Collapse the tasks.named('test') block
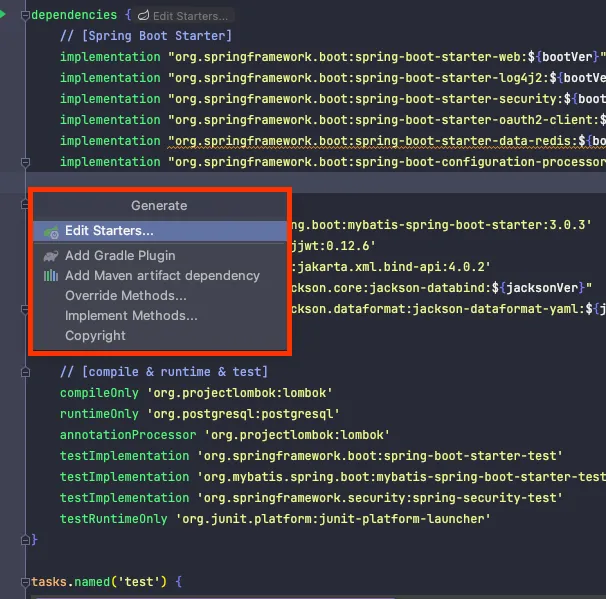Image resolution: width=606 pixels, height=599 pixels. click(26, 582)
